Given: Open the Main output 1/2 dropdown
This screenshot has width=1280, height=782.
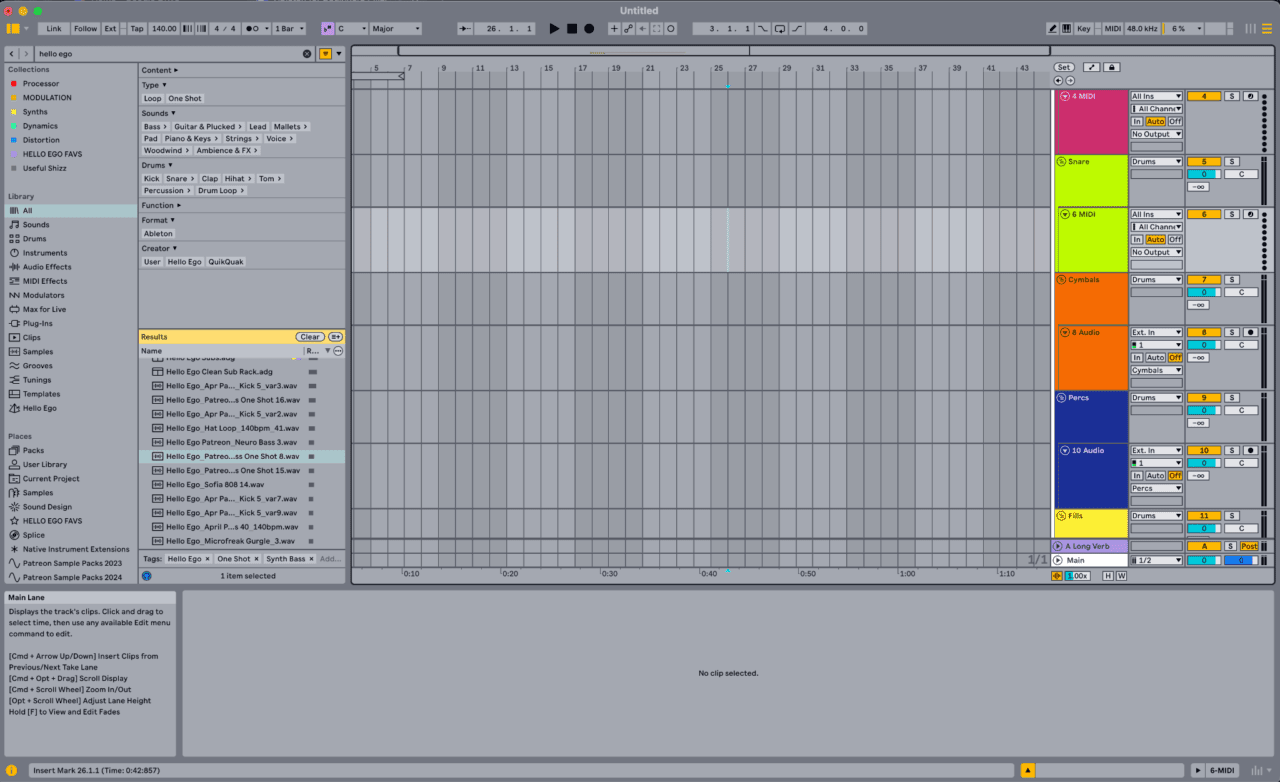Looking at the screenshot, I should click(x=1156, y=560).
